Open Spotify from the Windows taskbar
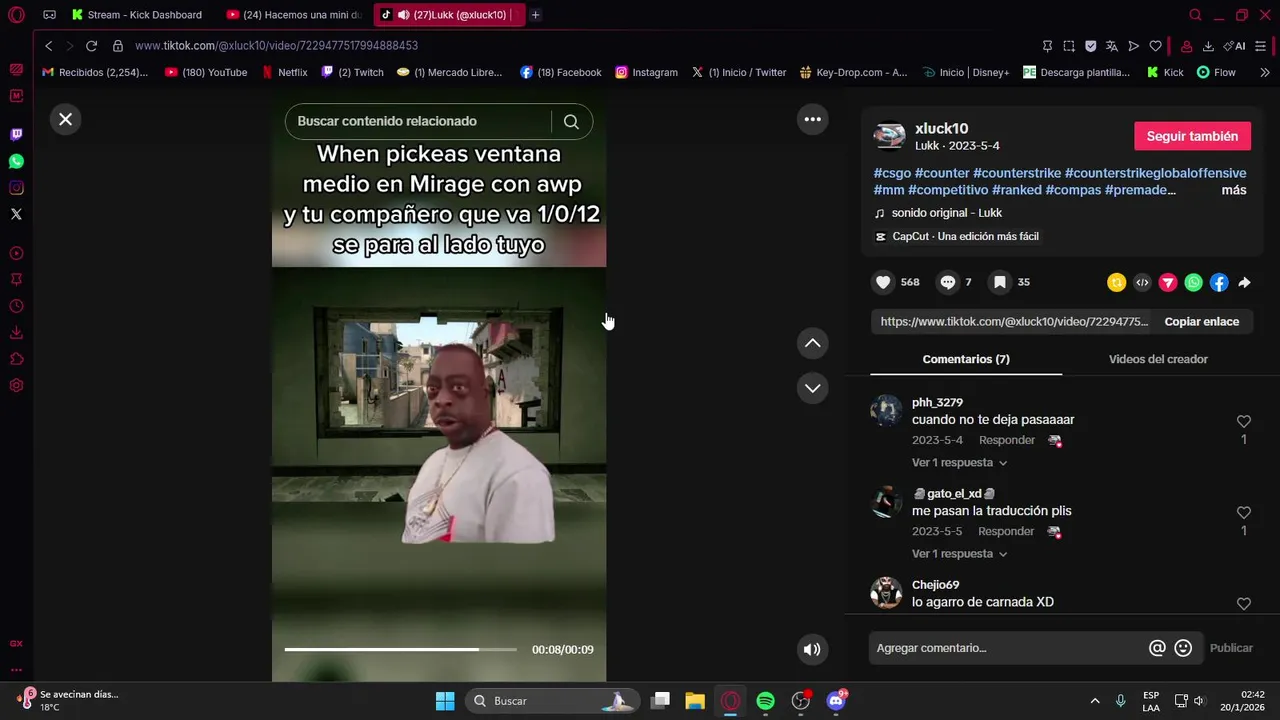This screenshot has width=1280, height=720. click(x=765, y=701)
